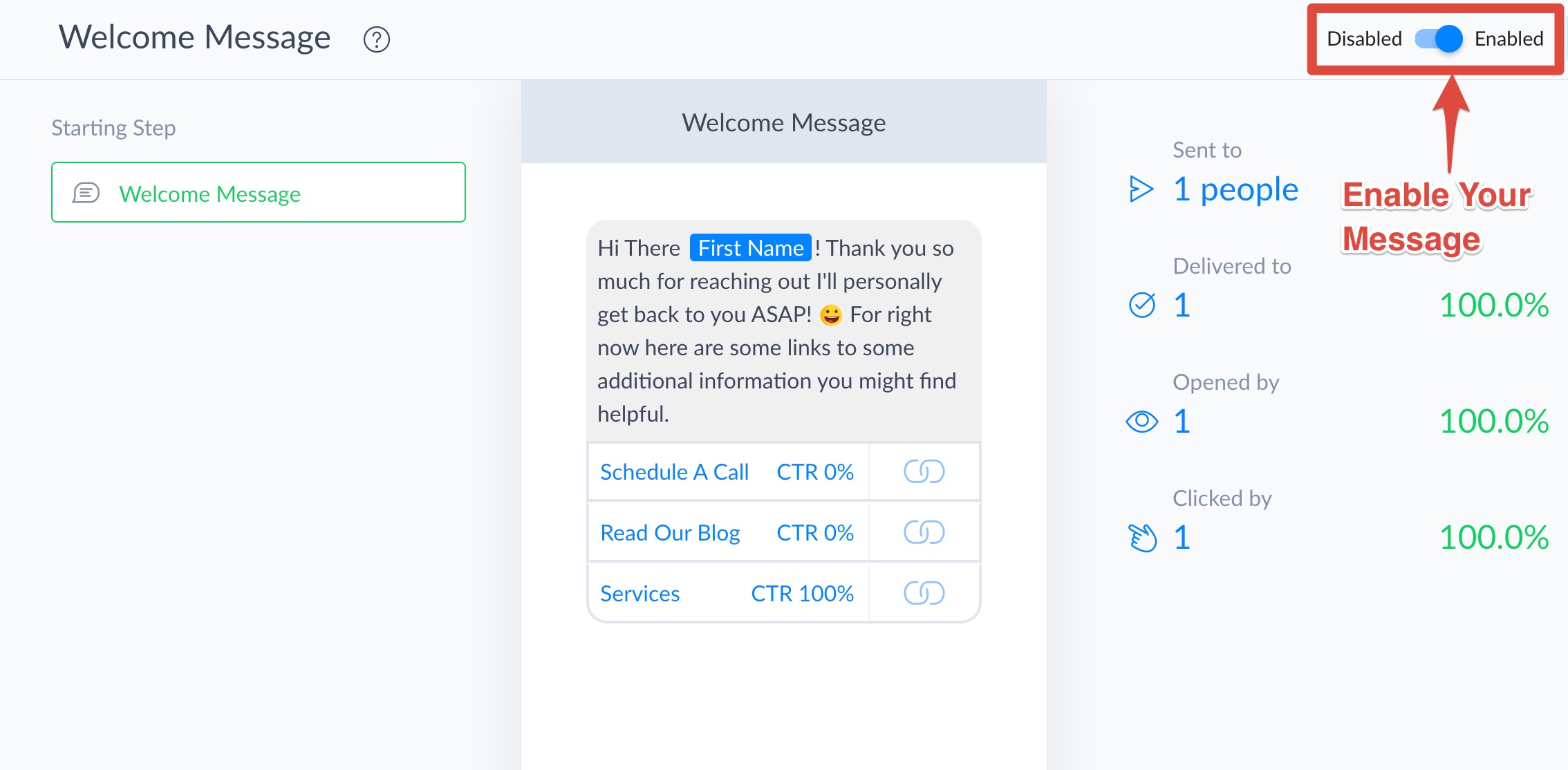Click the Welcome Message step icon
Screen dimensions: 1568x770
coord(87,192)
